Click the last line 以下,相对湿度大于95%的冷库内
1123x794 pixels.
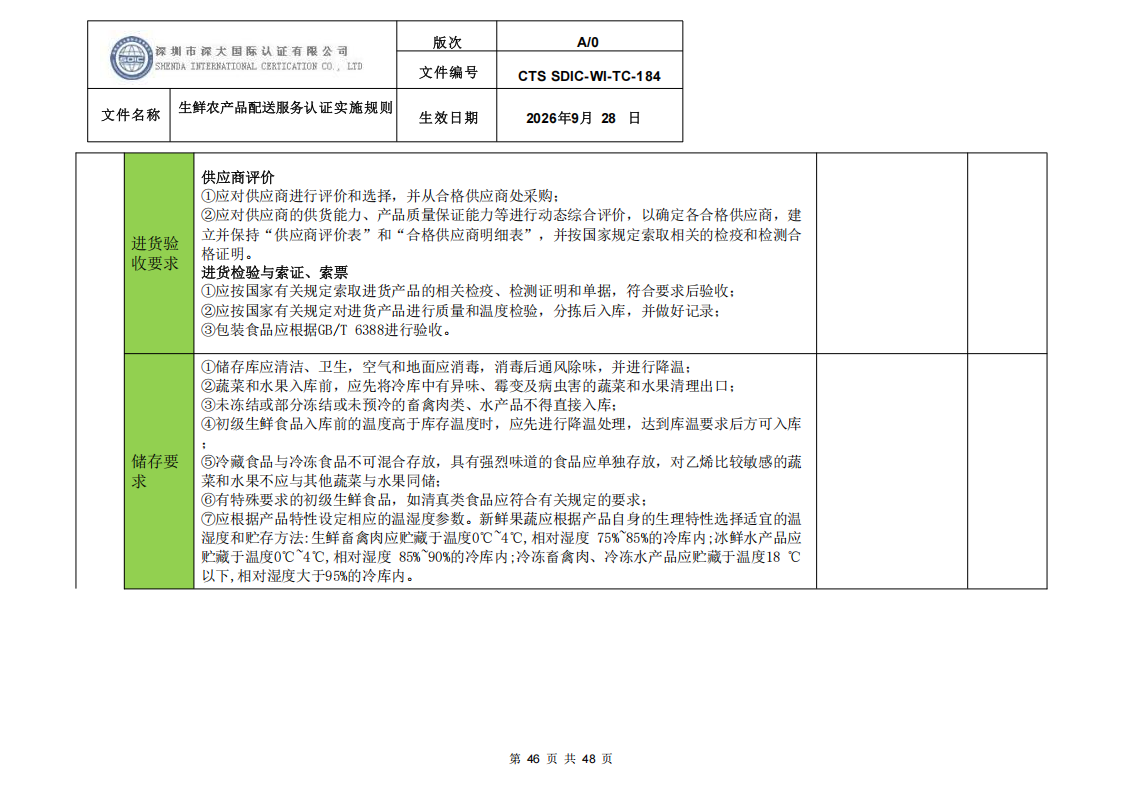[308, 576]
